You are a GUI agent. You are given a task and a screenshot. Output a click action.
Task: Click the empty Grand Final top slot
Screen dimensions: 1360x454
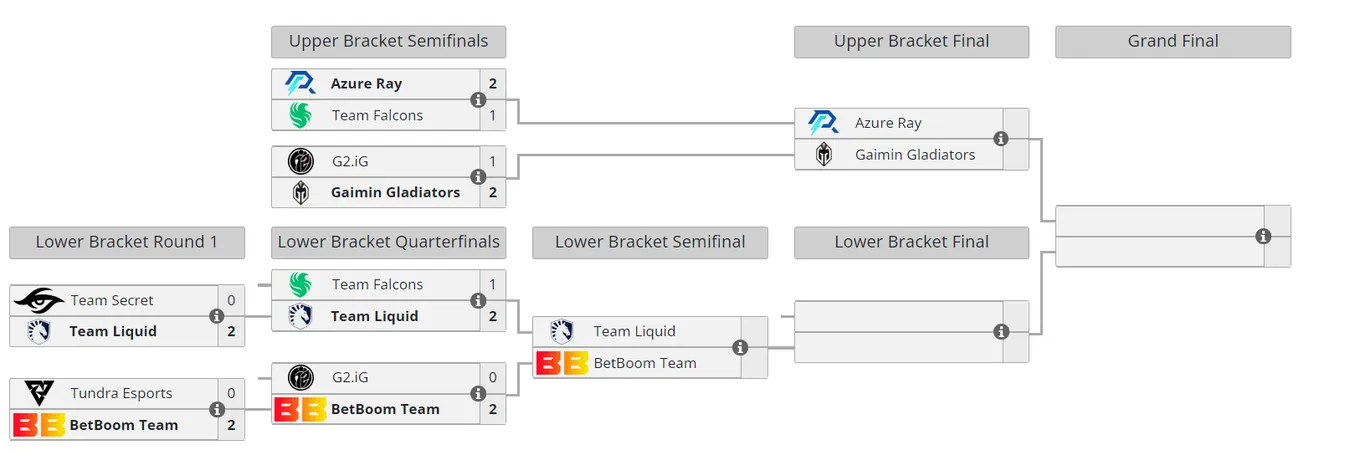[x=1160, y=221]
